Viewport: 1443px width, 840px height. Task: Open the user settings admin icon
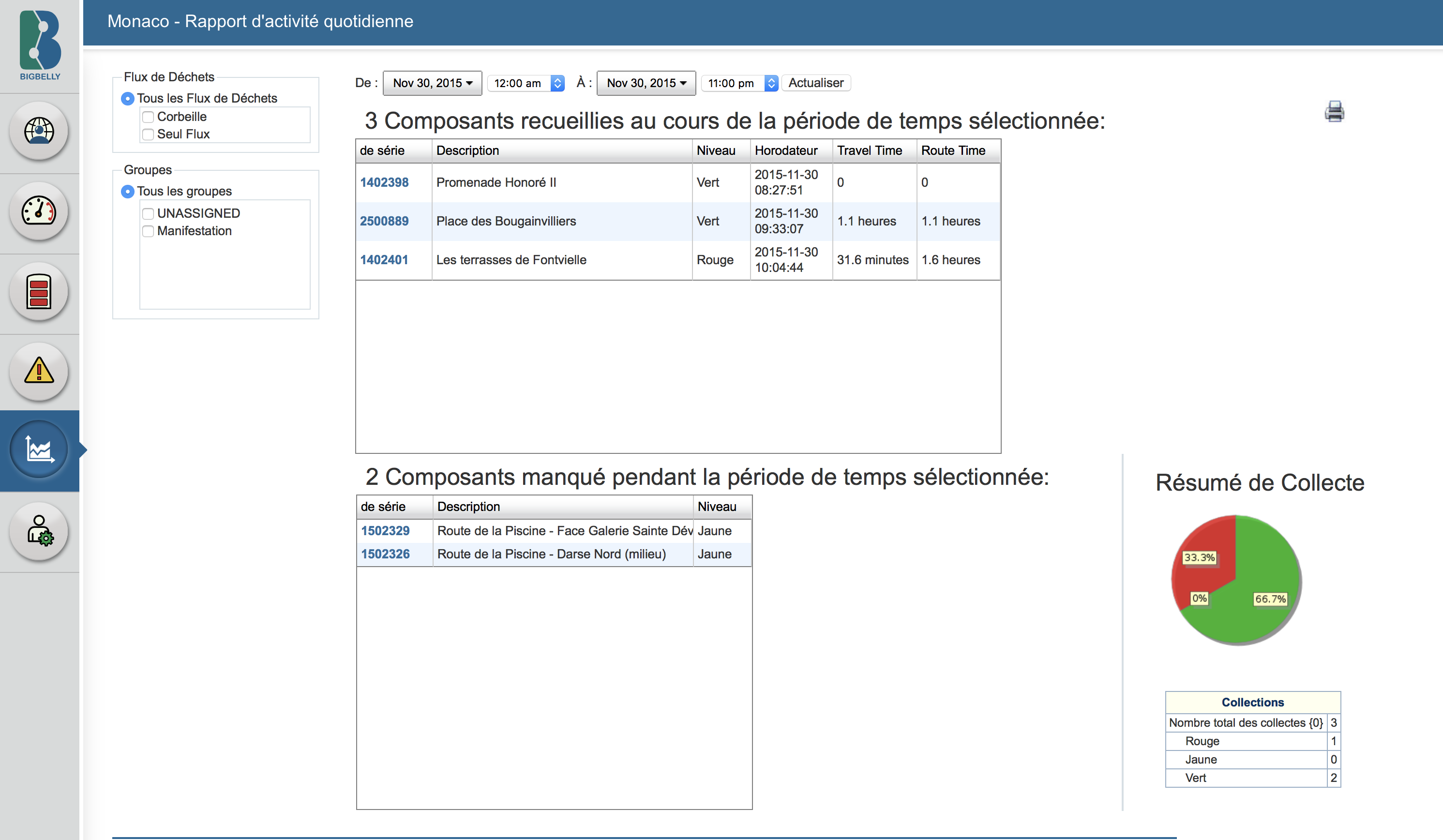39,531
